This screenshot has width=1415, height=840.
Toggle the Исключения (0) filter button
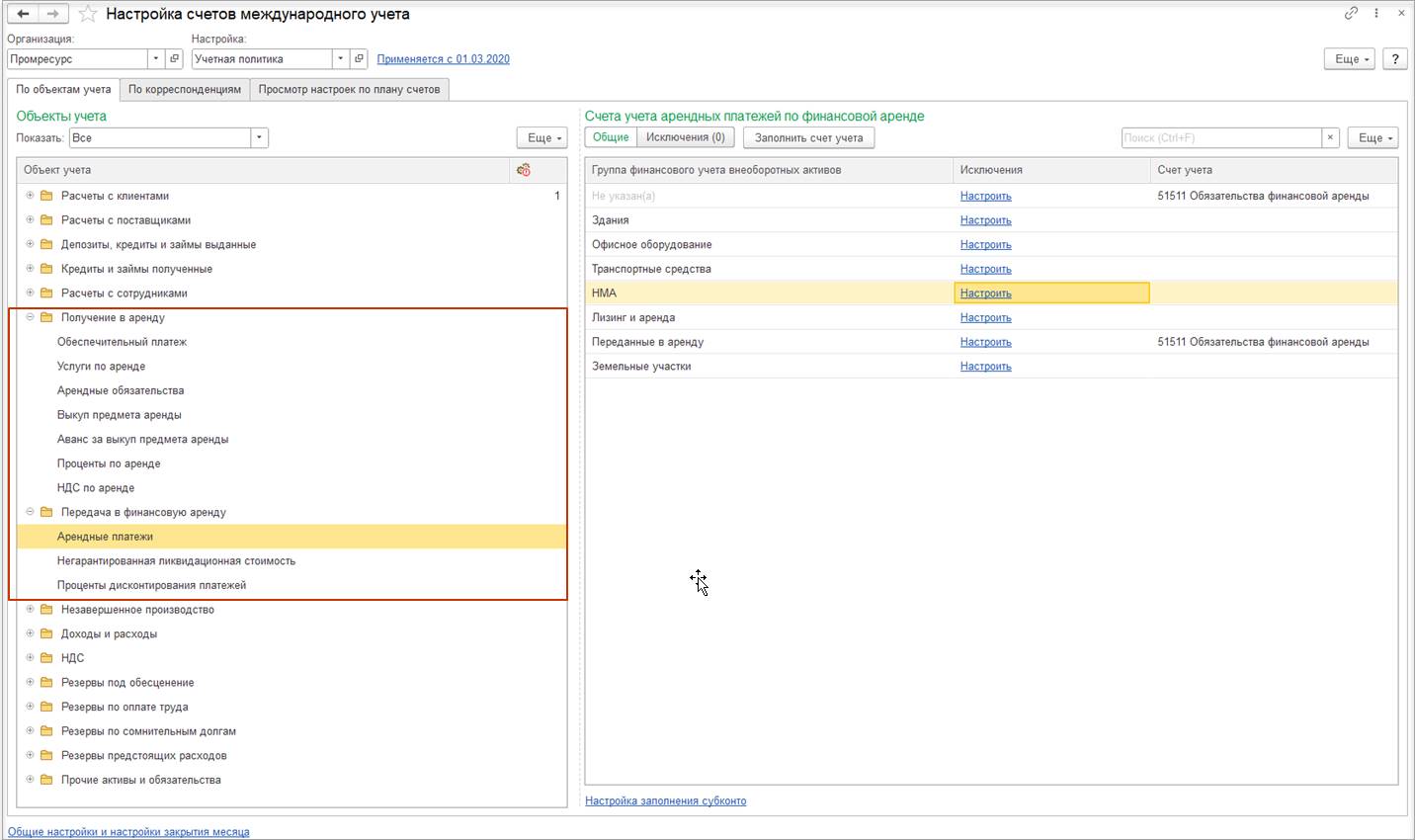point(685,138)
